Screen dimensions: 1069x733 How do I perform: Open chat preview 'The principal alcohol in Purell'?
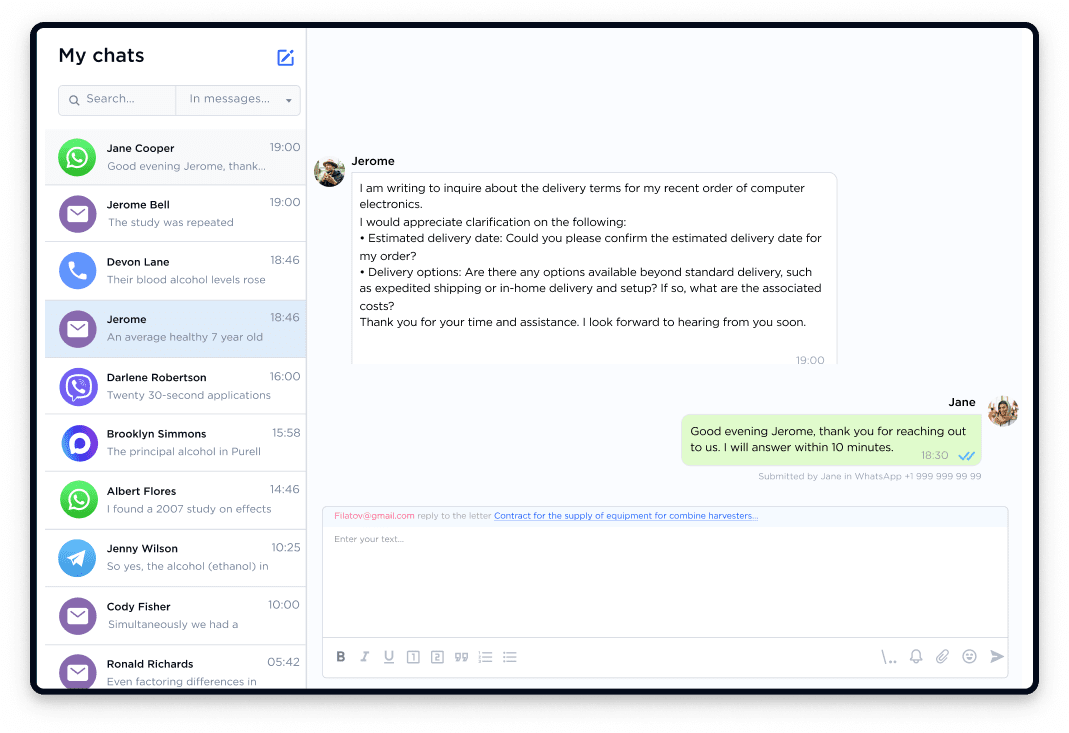click(184, 451)
